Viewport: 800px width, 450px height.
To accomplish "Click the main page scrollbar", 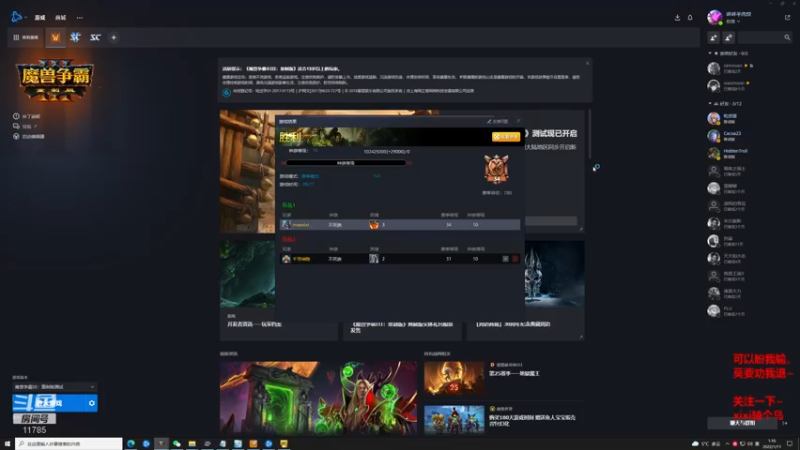I will [x=590, y=134].
